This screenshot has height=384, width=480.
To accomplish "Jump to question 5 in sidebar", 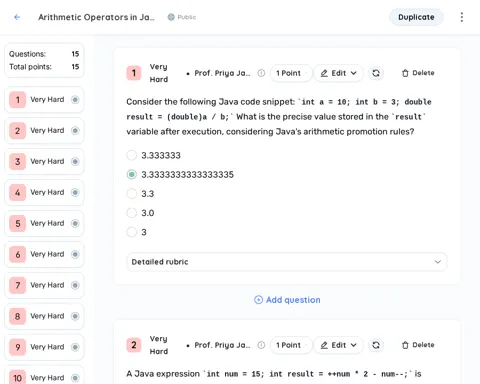I will coord(44,223).
